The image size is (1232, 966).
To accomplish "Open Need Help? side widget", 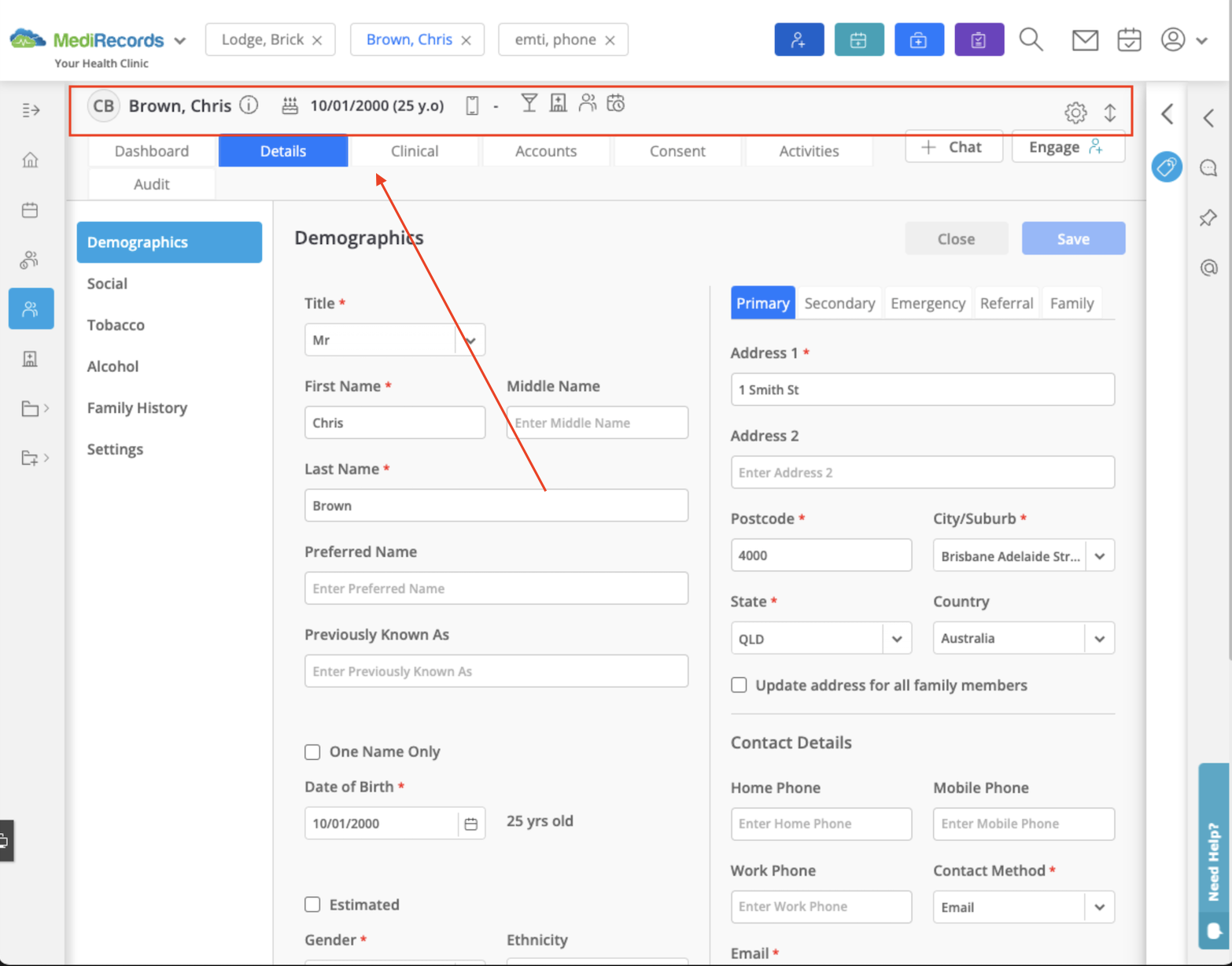I will 1213,855.
